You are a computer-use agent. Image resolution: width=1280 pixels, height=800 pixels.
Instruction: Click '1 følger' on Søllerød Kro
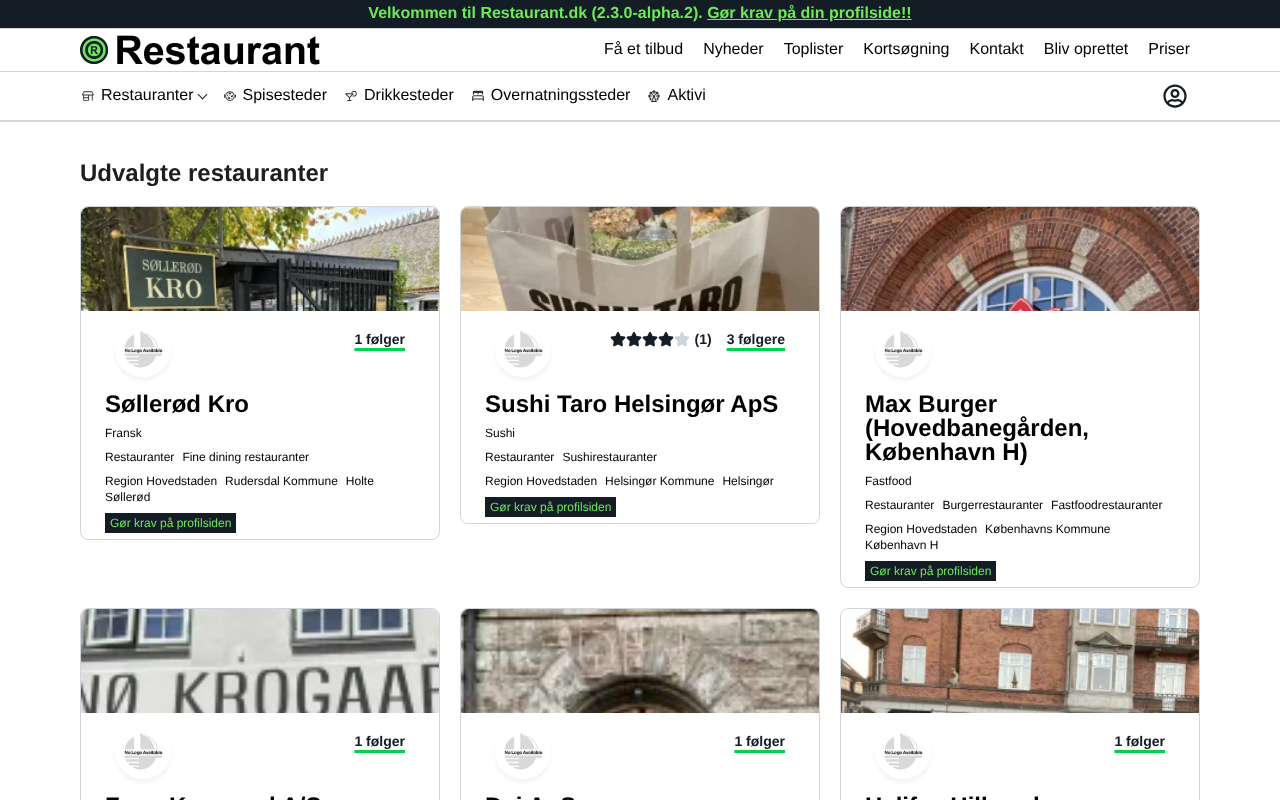(x=380, y=340)
